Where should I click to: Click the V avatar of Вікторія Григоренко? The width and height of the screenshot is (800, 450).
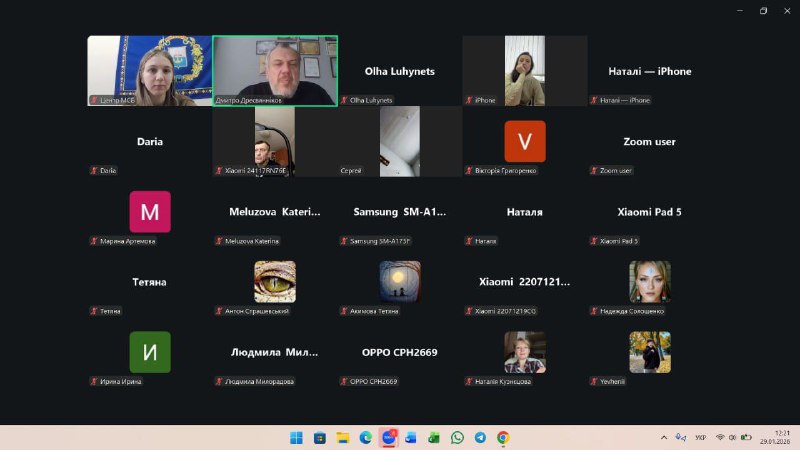point(524,141)
